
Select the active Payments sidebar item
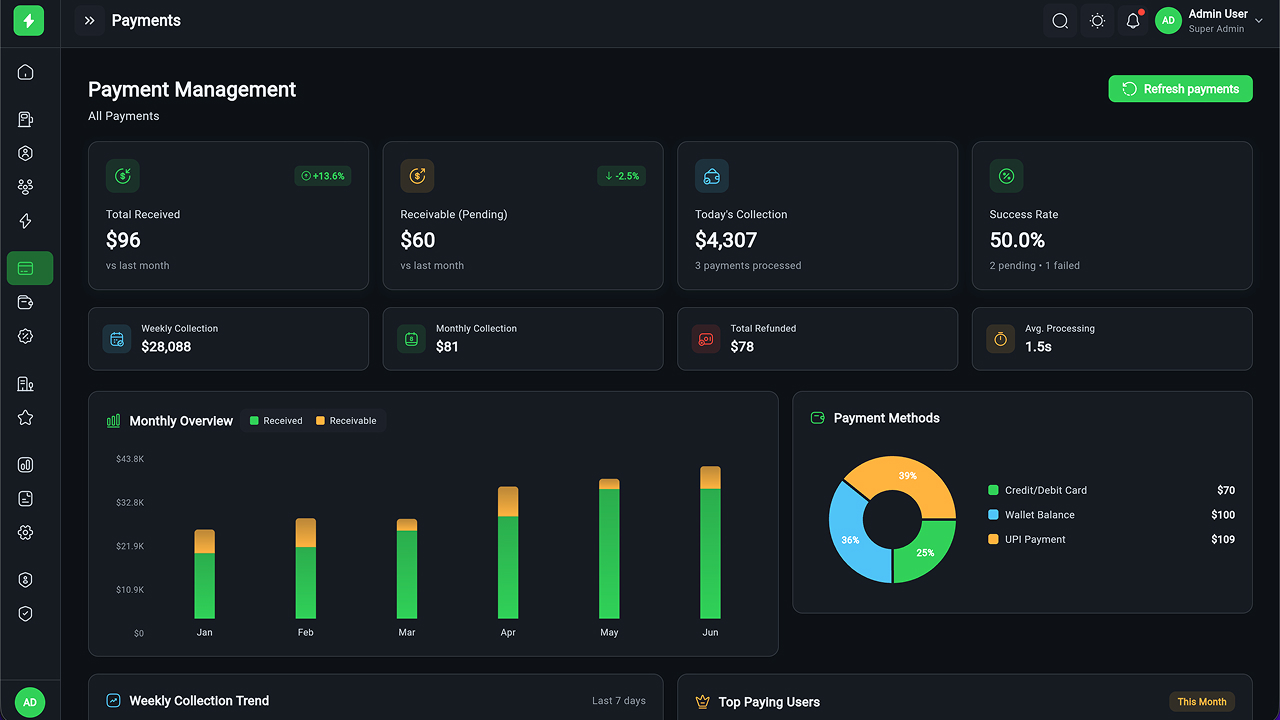tap(30, 268)
